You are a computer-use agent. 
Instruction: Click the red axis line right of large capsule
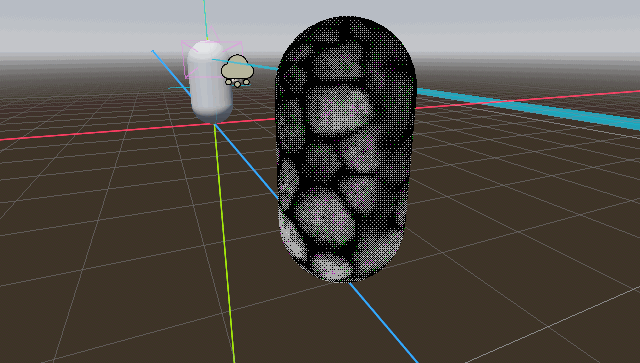click(527, 100)
